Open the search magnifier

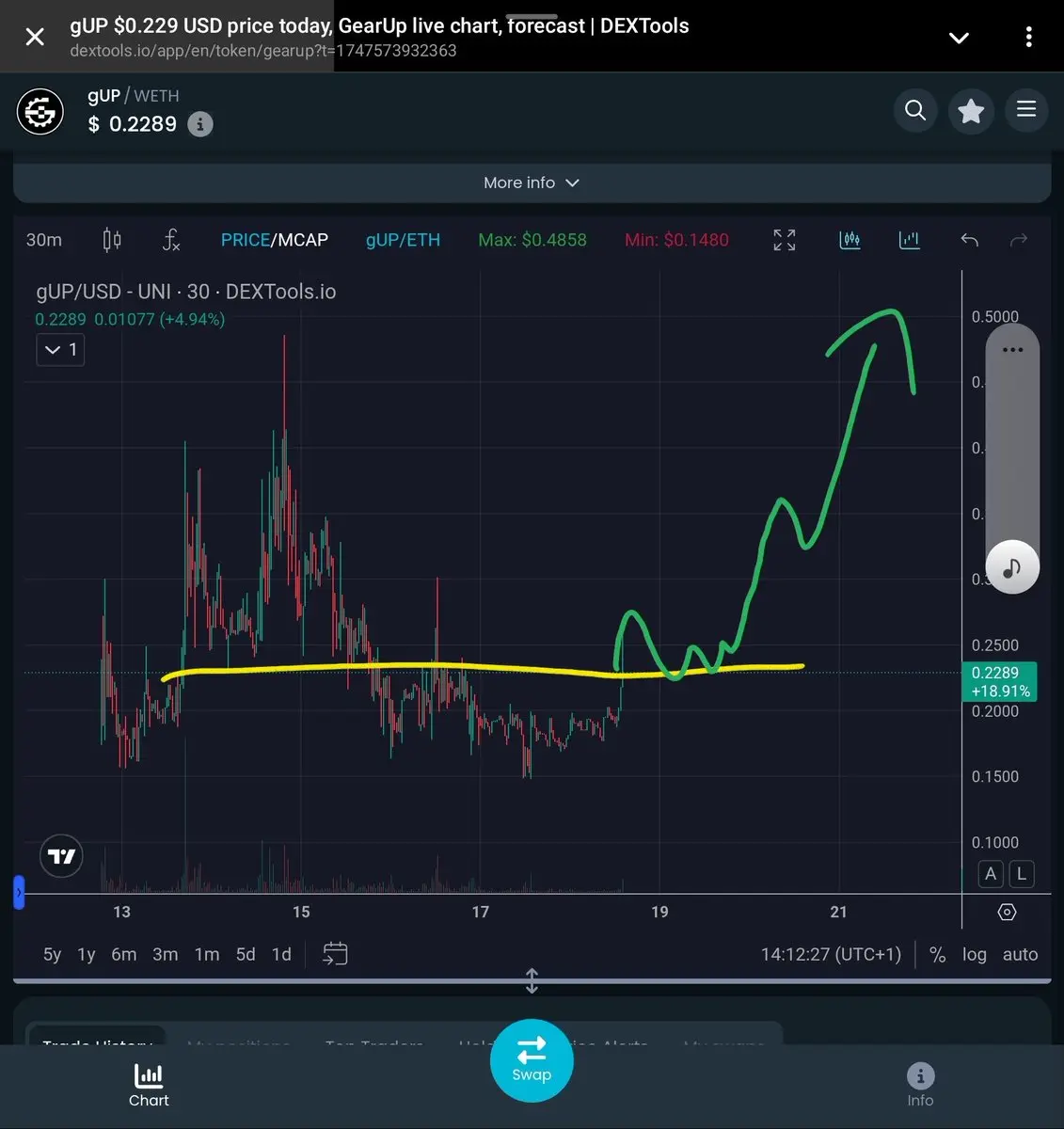[x=915, y=110]
